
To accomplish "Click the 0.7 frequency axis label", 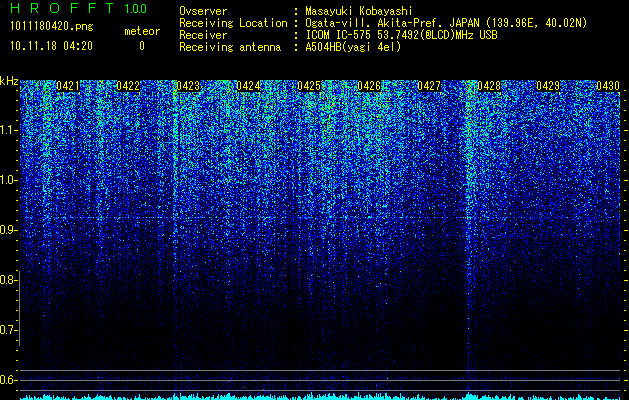I will (x=7, y=330).
